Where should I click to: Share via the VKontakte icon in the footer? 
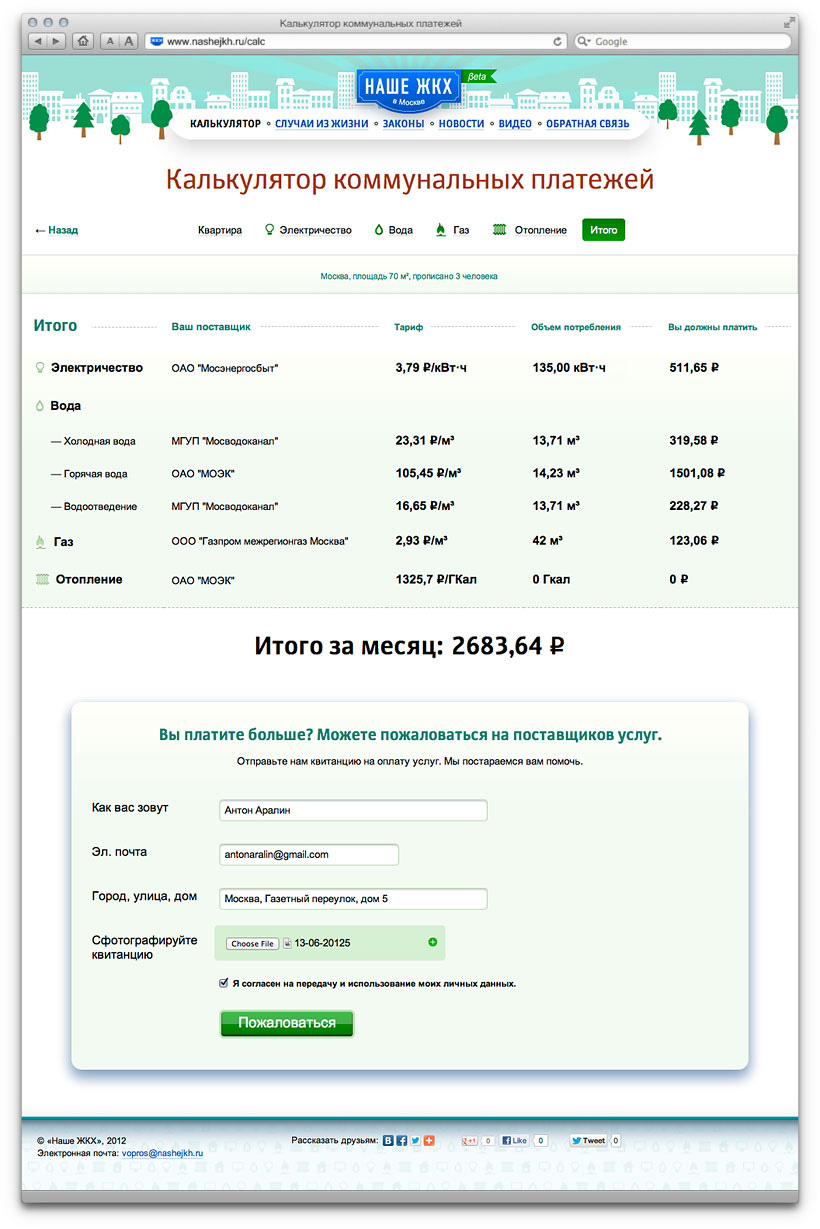tap(388, 1140)
